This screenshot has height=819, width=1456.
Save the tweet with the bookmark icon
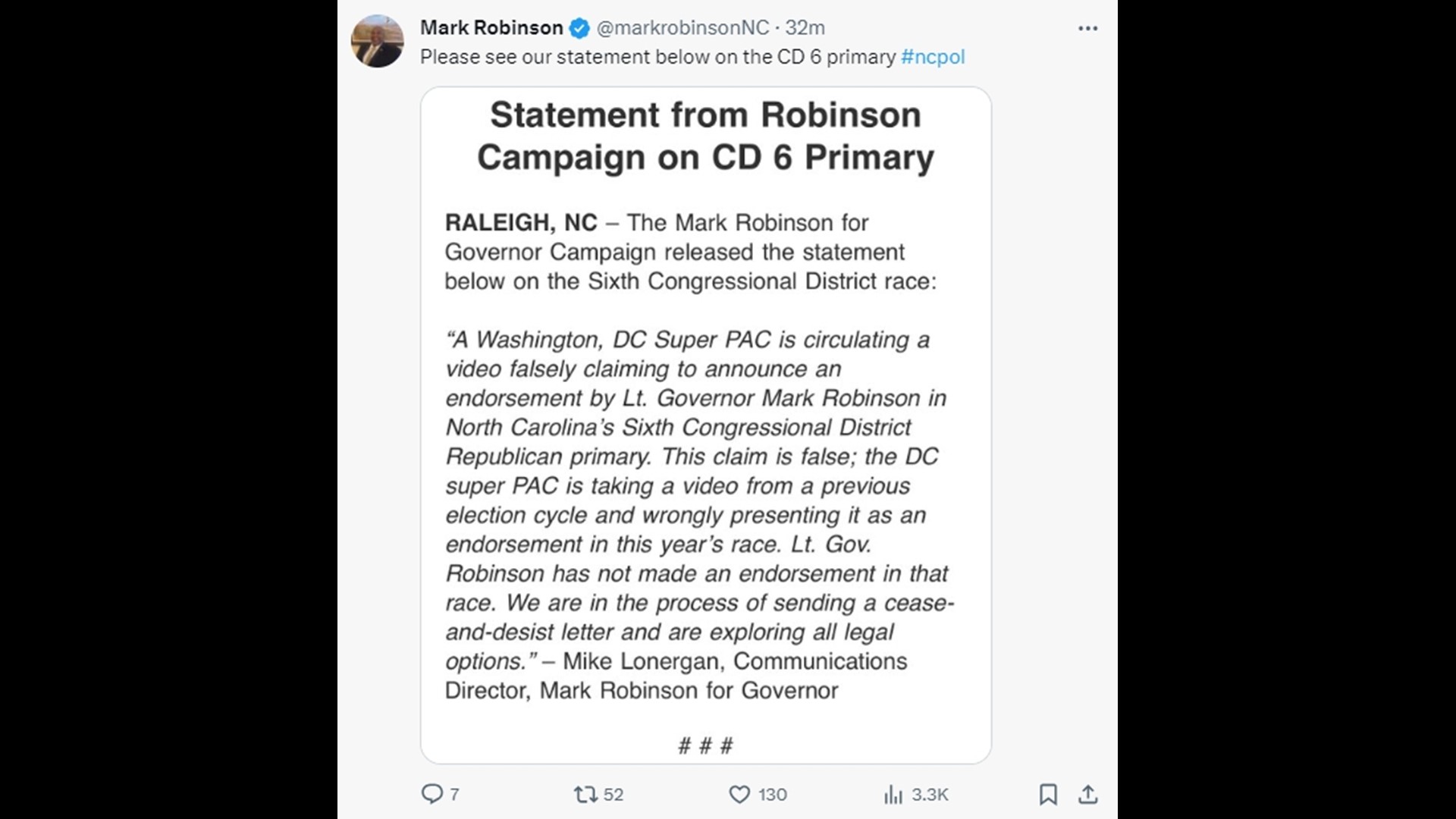[x=1049, y=795]
